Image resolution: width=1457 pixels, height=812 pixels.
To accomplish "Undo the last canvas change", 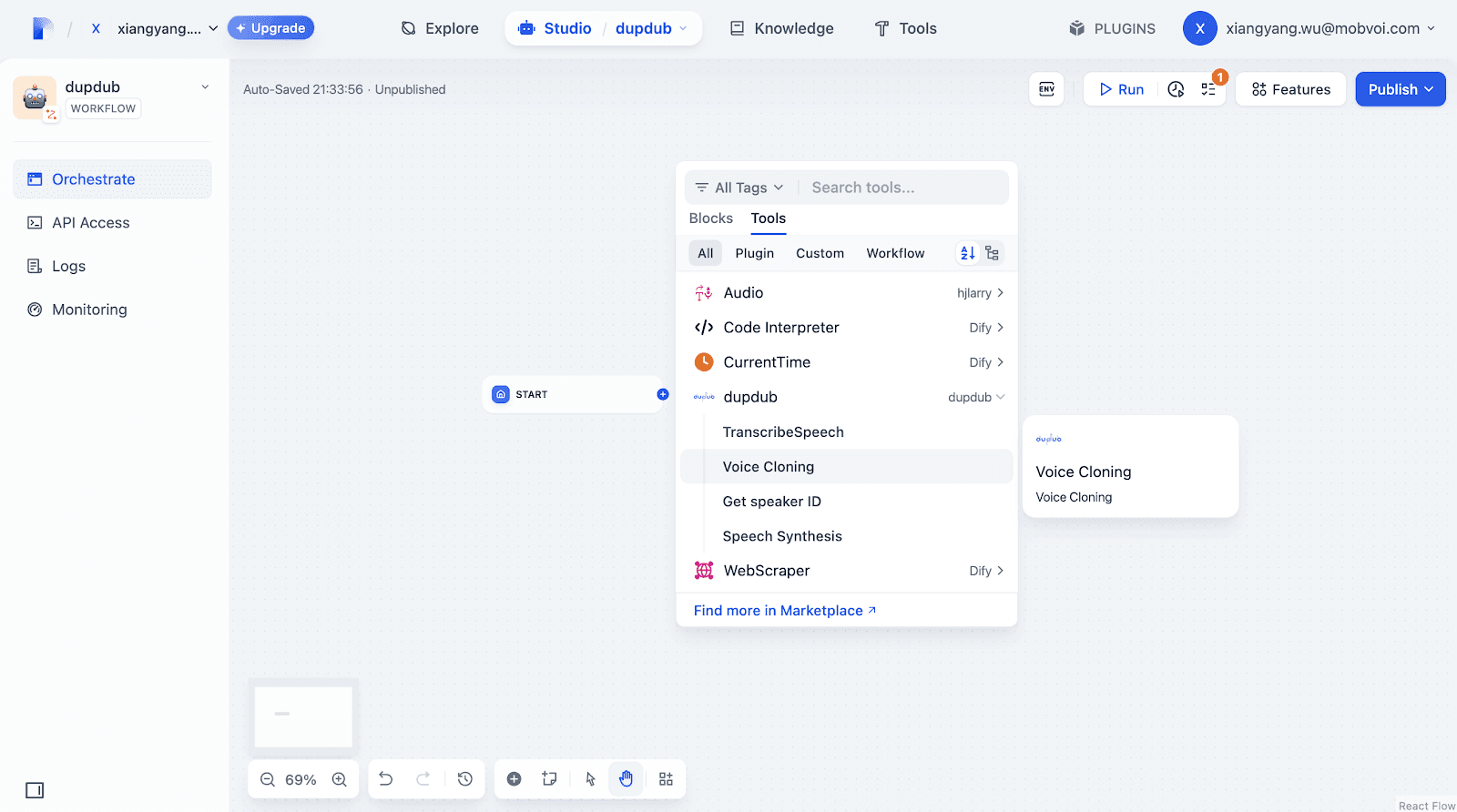I will pyautogui.click(x=386, y=779).
